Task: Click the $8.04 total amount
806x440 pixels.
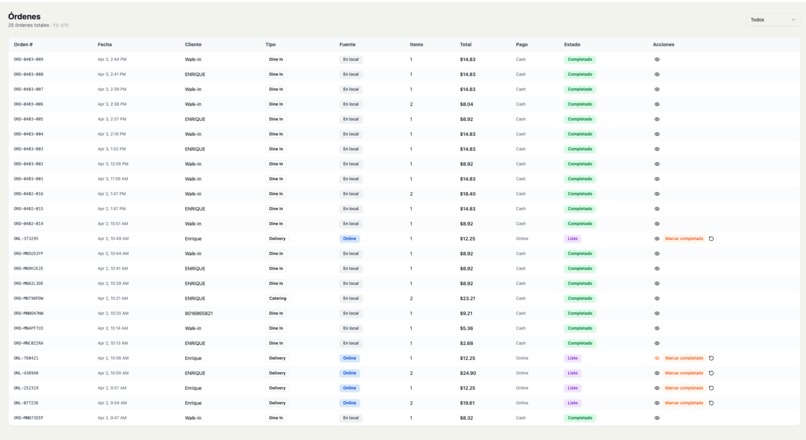Action: (x=467, y=104)
